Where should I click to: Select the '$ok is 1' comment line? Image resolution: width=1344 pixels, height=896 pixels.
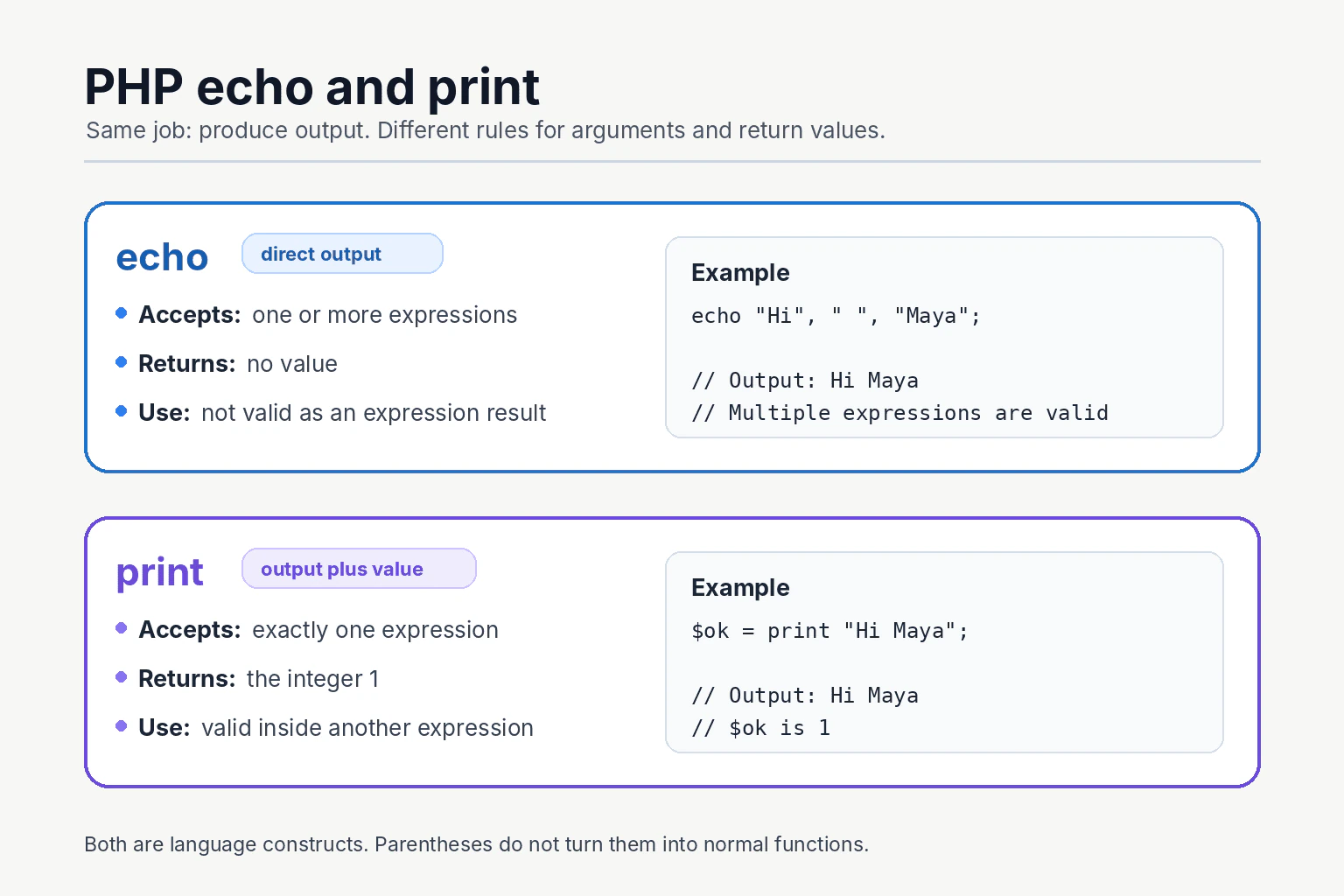click(761, 728)
